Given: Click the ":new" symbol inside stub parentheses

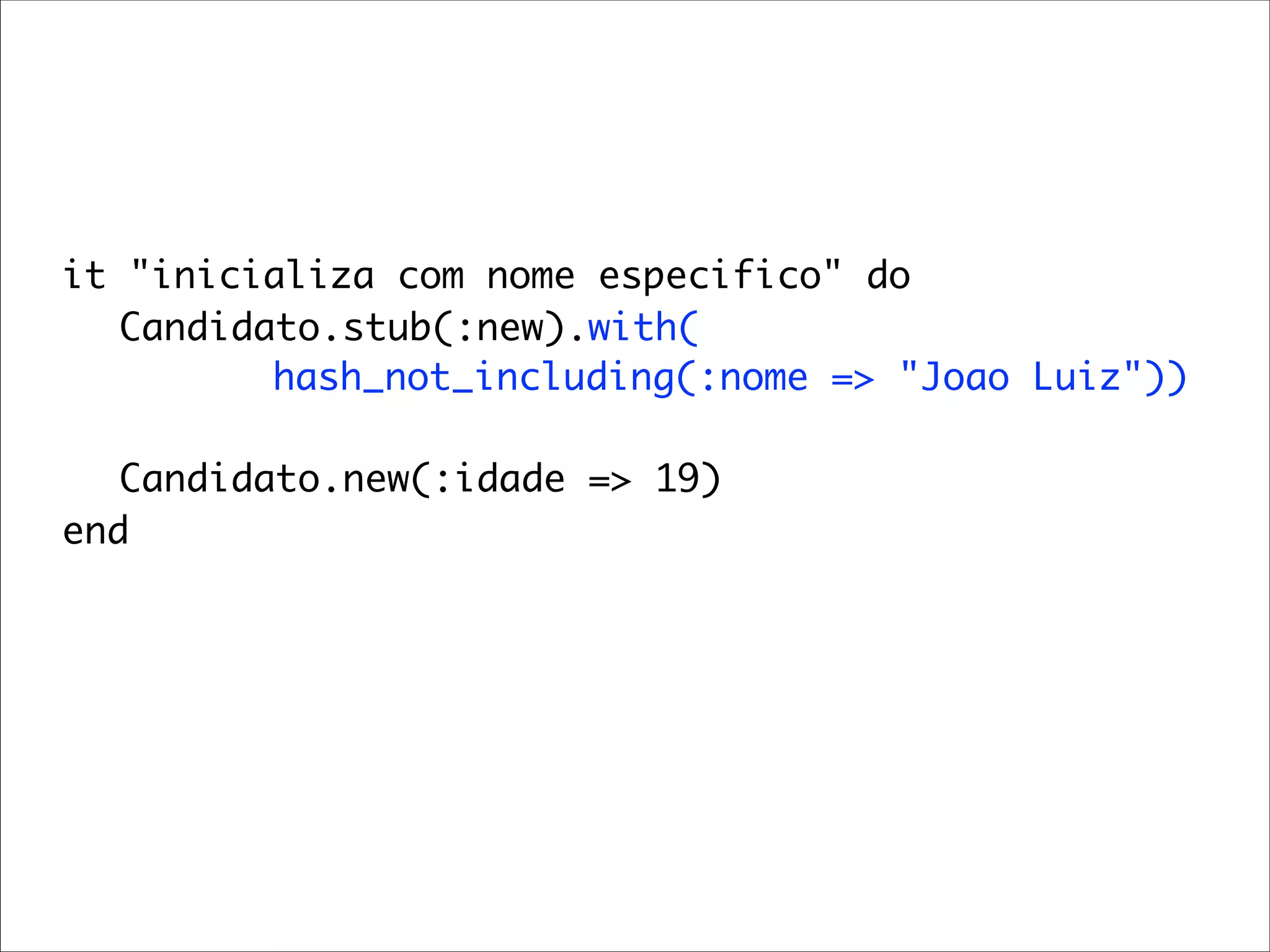Looking at the screenshot, I should pos(499,327).
